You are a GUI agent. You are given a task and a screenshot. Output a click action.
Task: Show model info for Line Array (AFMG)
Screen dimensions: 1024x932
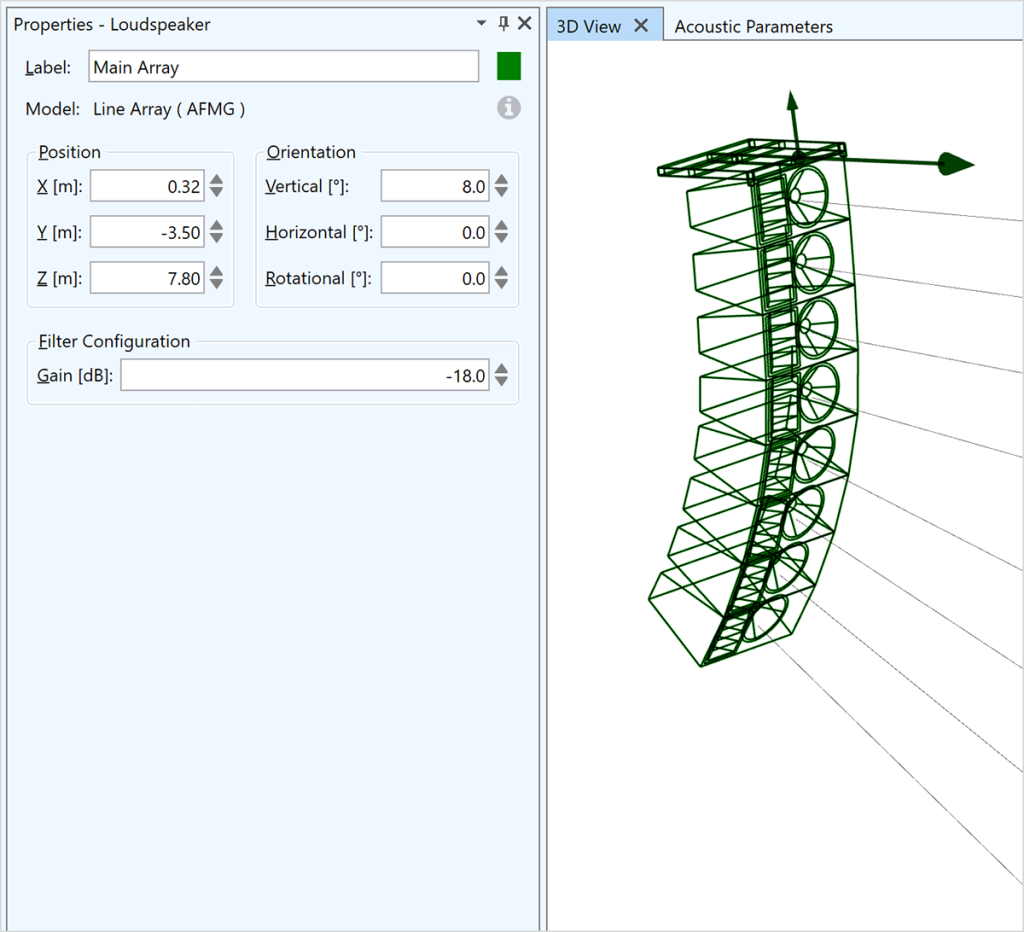509,108
